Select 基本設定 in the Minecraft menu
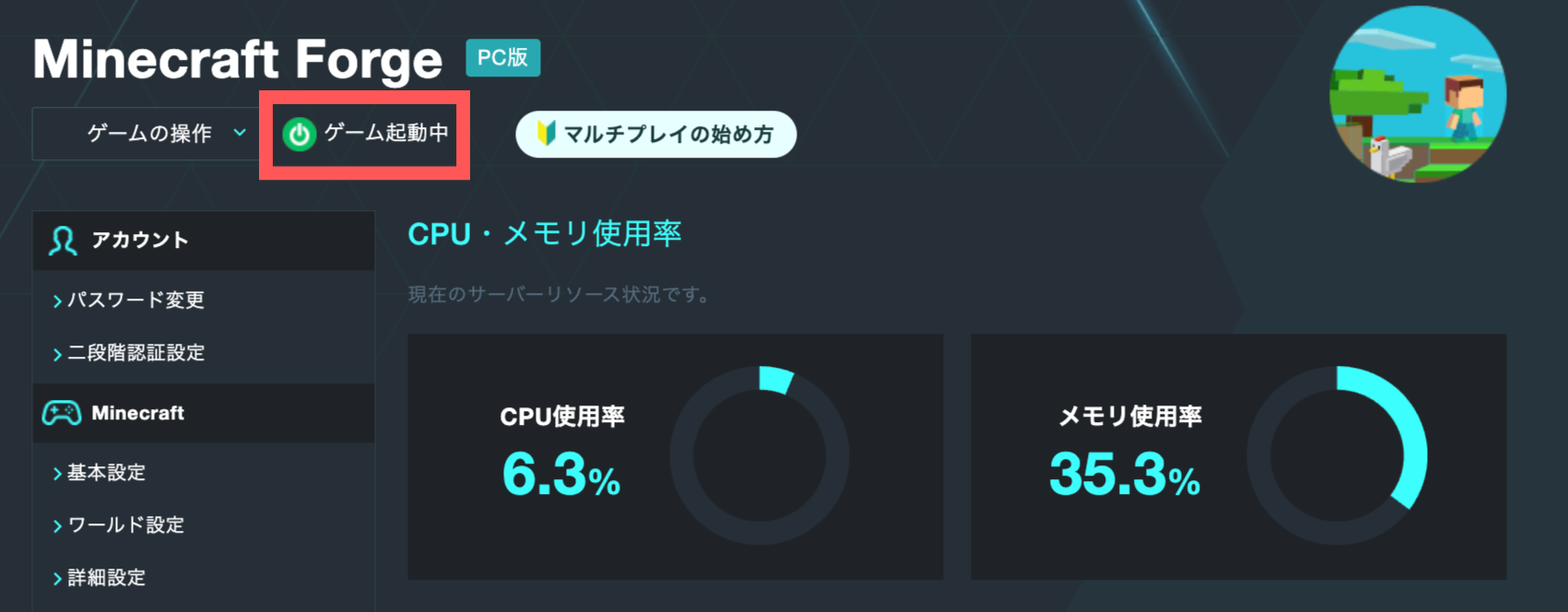The width and height of the screenshot is (1568, 612). (107, 472)
